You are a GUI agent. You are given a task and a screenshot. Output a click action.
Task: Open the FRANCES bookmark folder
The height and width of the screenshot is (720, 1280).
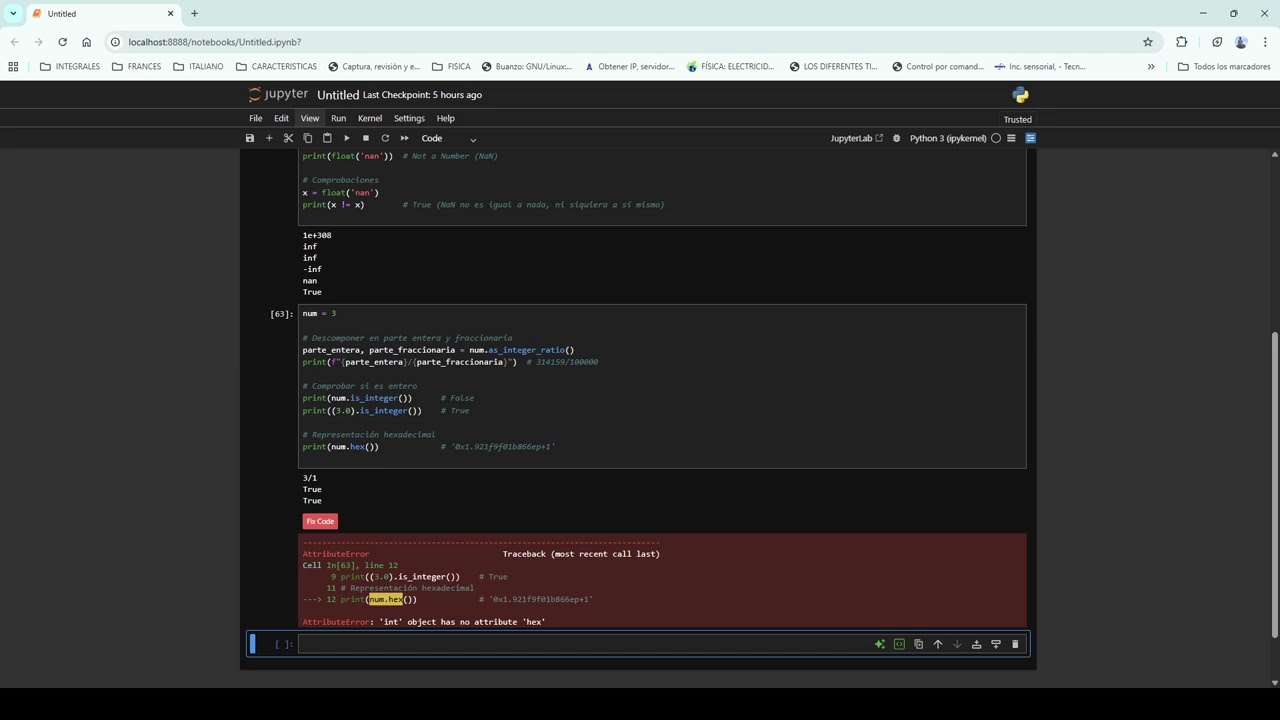coord(136,67)
